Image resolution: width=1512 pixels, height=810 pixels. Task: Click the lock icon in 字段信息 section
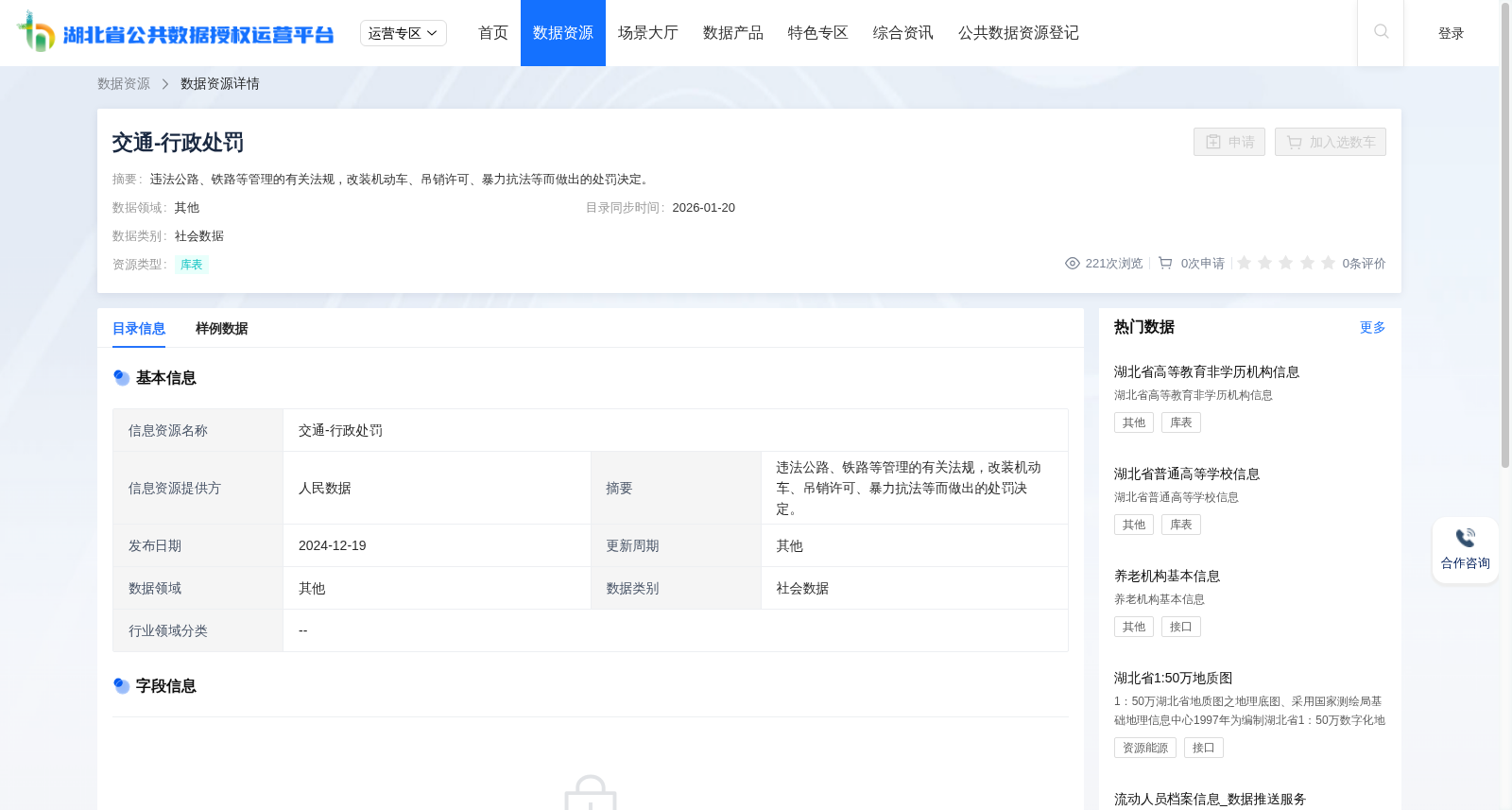pos(591,793)
